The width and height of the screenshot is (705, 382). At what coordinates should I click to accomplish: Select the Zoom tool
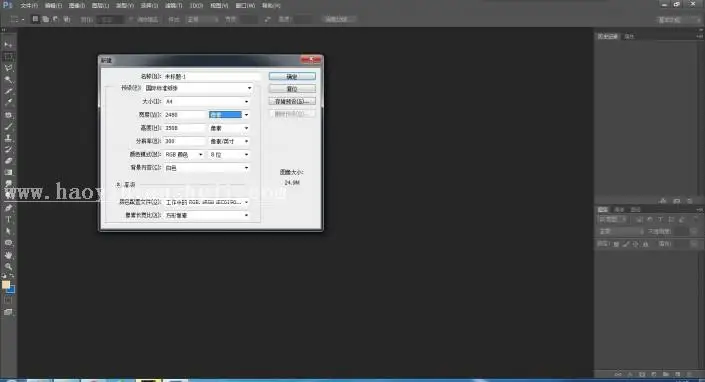8,266
